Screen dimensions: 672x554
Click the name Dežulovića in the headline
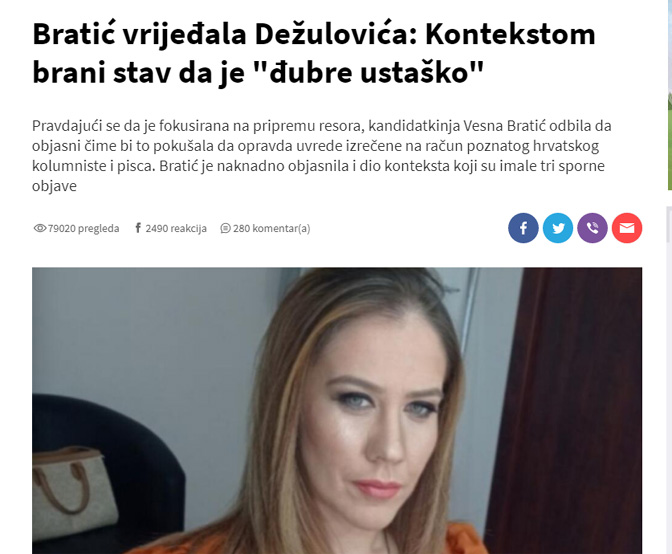[336, 34]
